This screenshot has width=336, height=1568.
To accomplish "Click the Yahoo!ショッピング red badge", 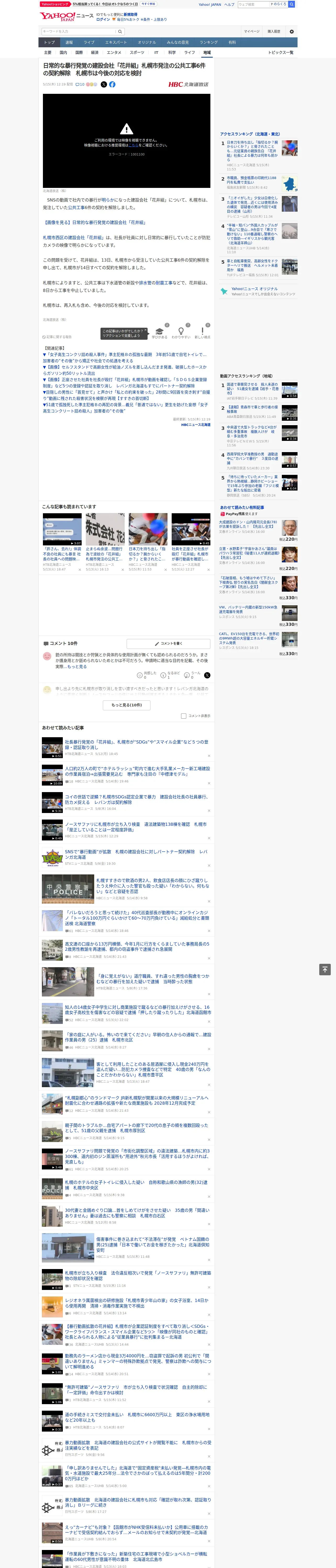I will tap(55, 4).
